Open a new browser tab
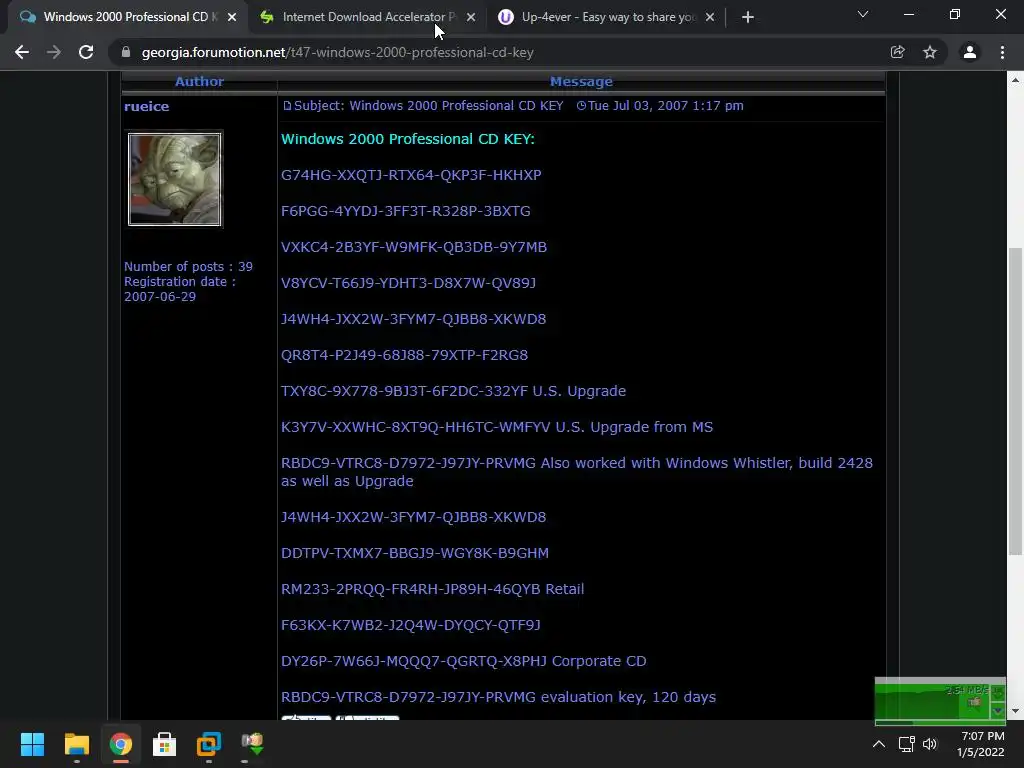1024x768 pixels. click(748, 17)
